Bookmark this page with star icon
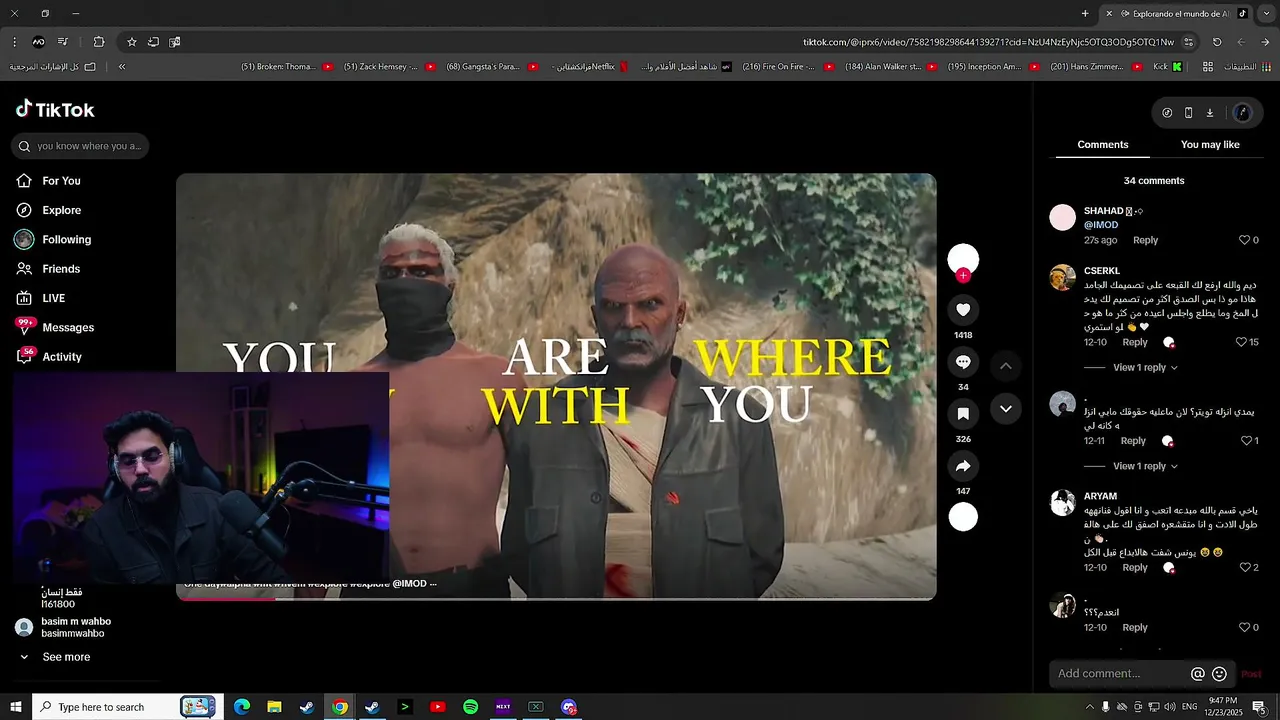This screenshot has width=1280, height=720. tap(131, 42)
